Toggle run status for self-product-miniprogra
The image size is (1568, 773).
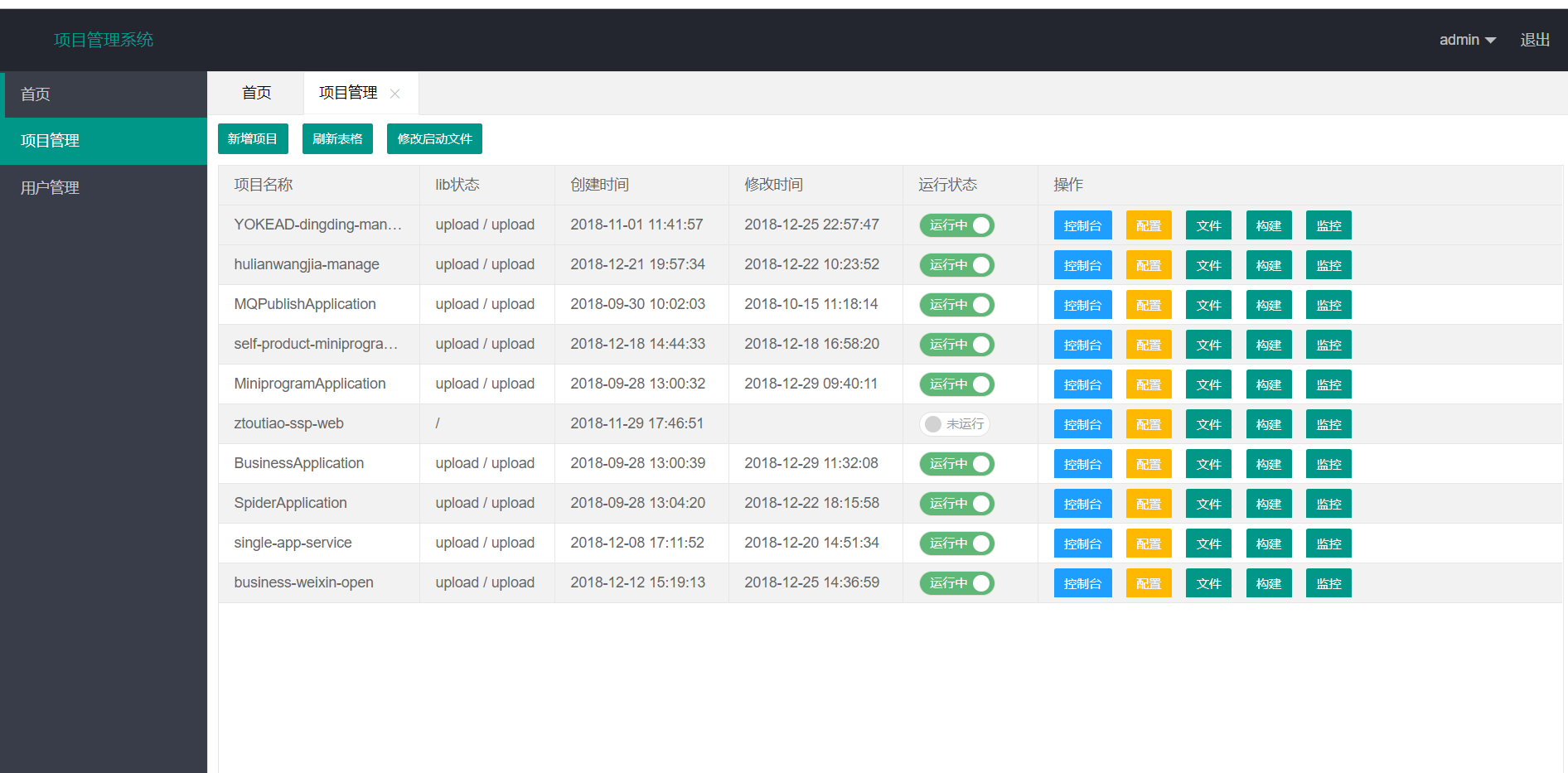click(957, 345)
